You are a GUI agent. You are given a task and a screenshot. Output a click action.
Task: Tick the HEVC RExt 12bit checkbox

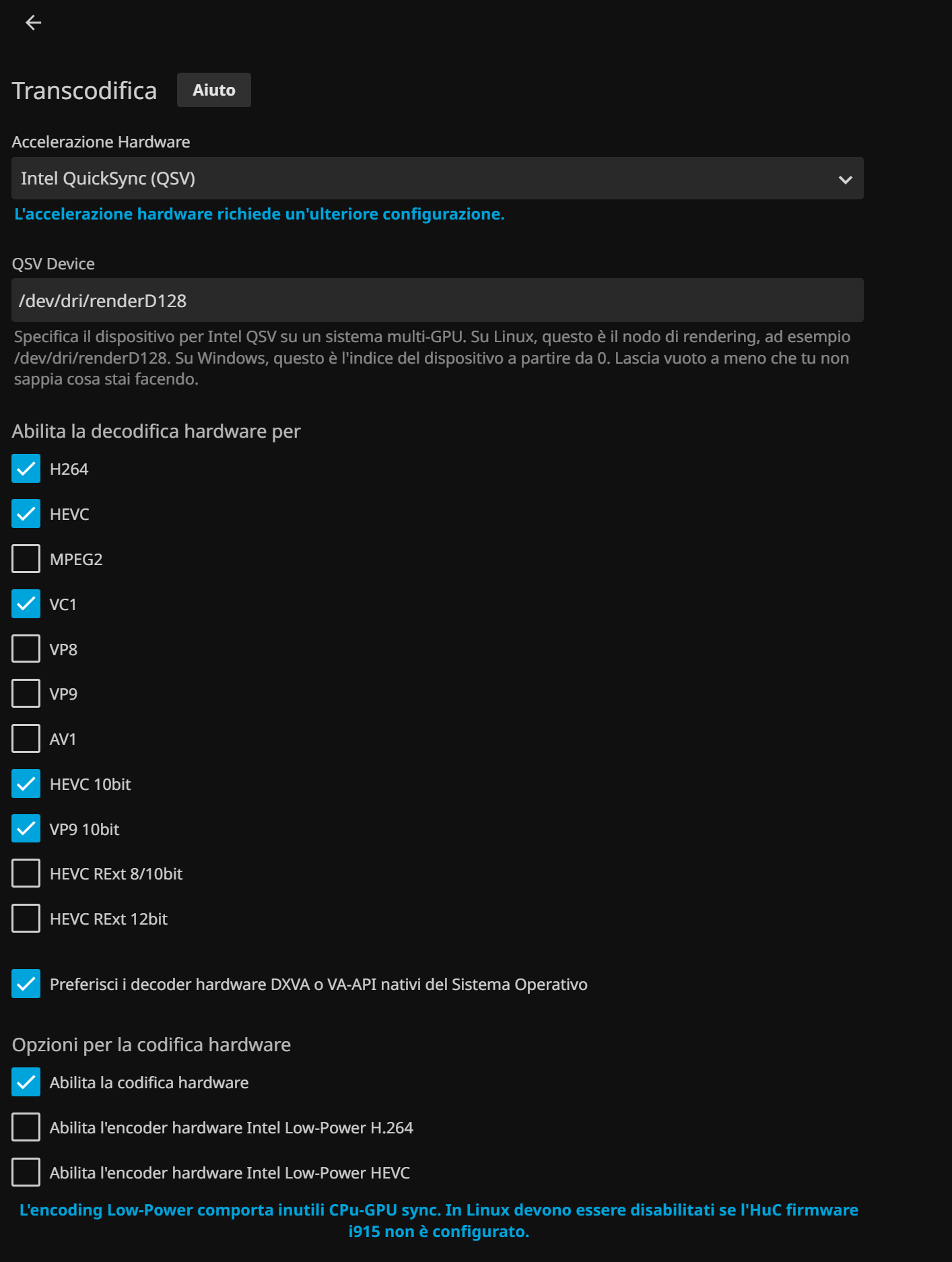point(26,919)
